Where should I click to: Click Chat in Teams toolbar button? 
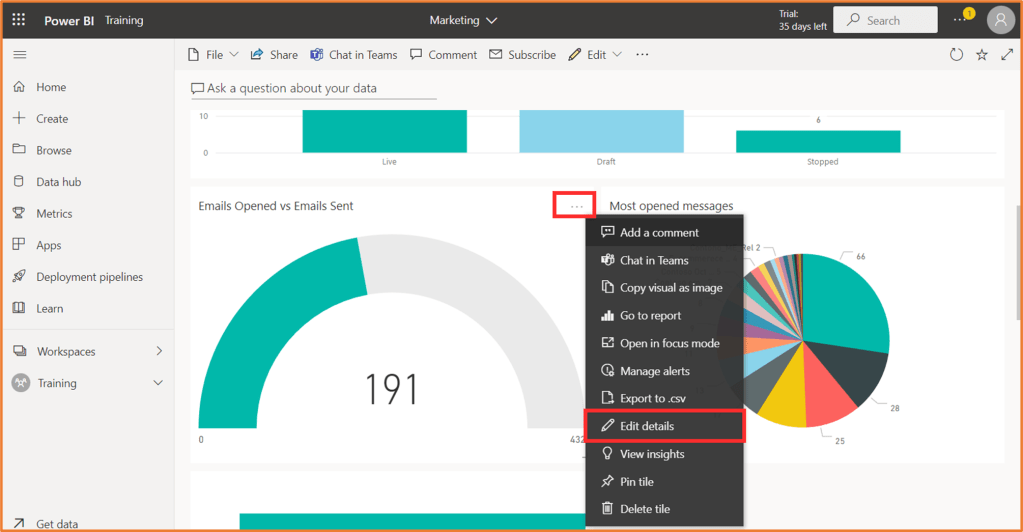354,55
